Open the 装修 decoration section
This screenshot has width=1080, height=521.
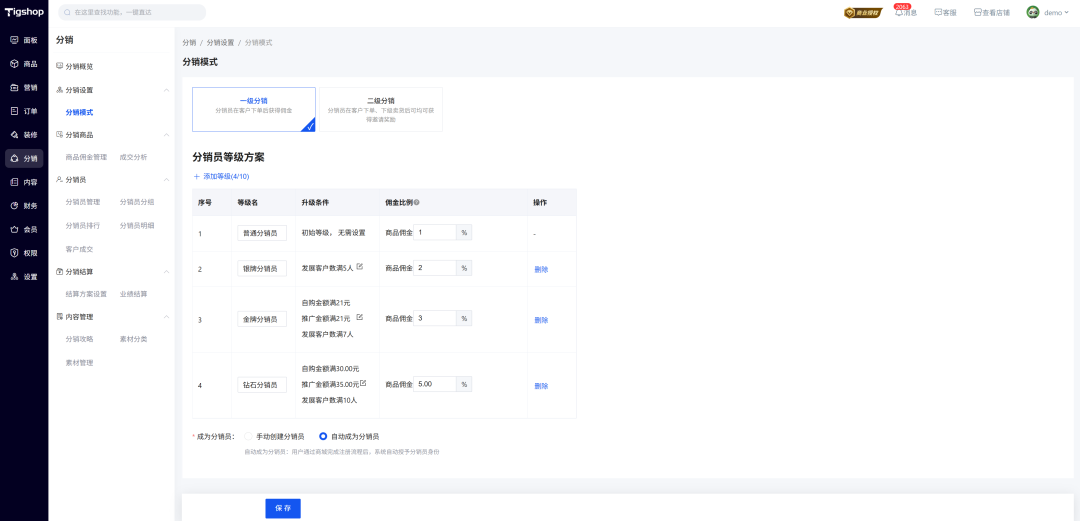24,134
